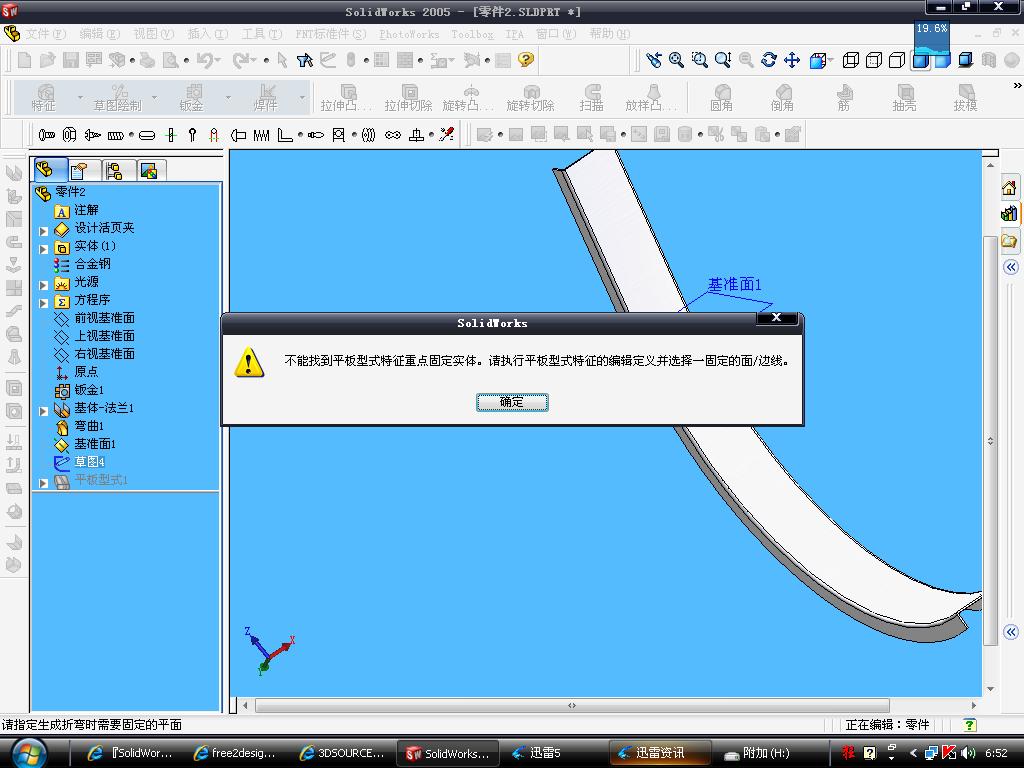Open the 特征 toolbar group dropdown arrow
1024x768 pixels.
(80, 97)
